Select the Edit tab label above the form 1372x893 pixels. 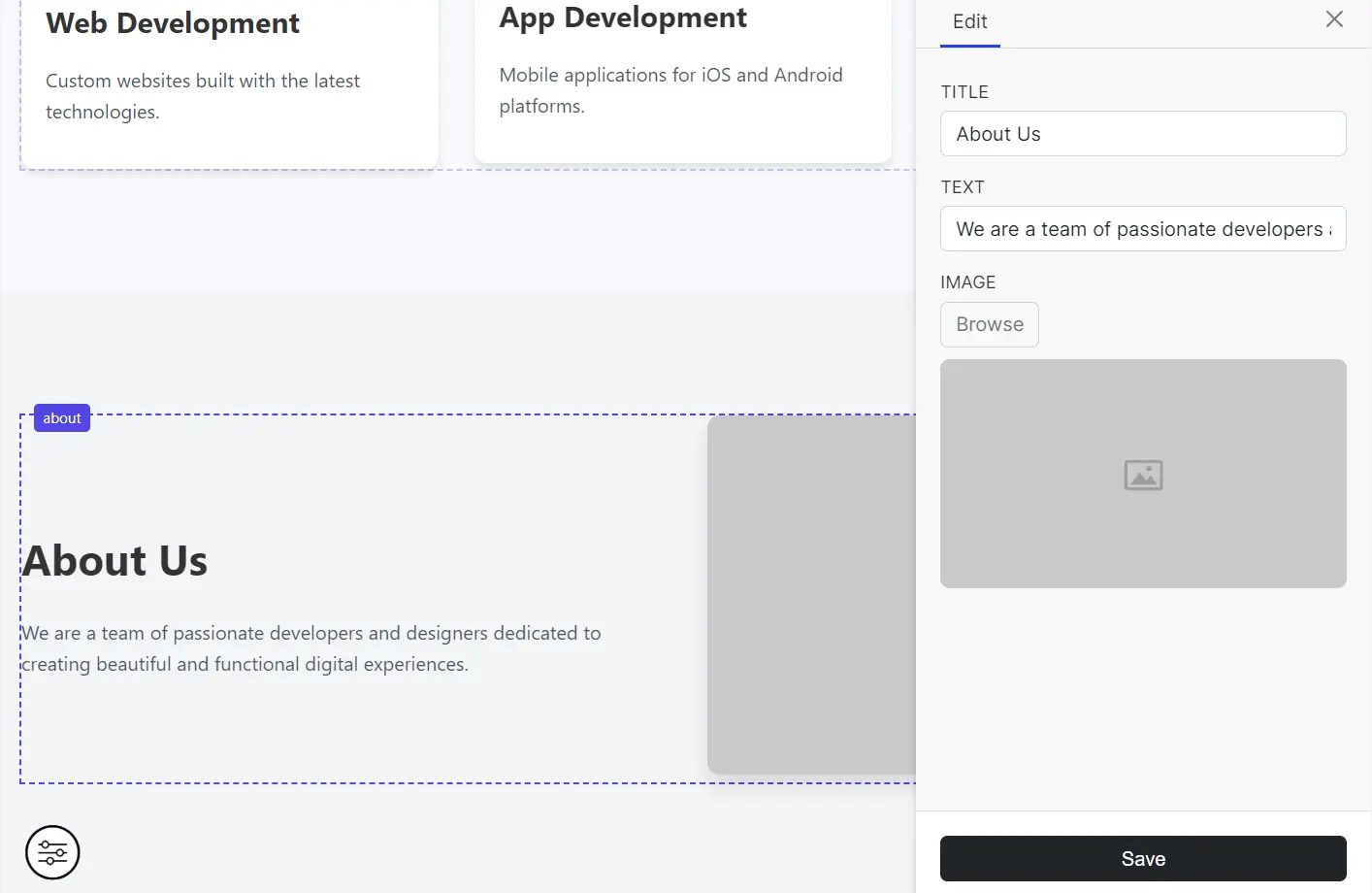click(970, 20)
